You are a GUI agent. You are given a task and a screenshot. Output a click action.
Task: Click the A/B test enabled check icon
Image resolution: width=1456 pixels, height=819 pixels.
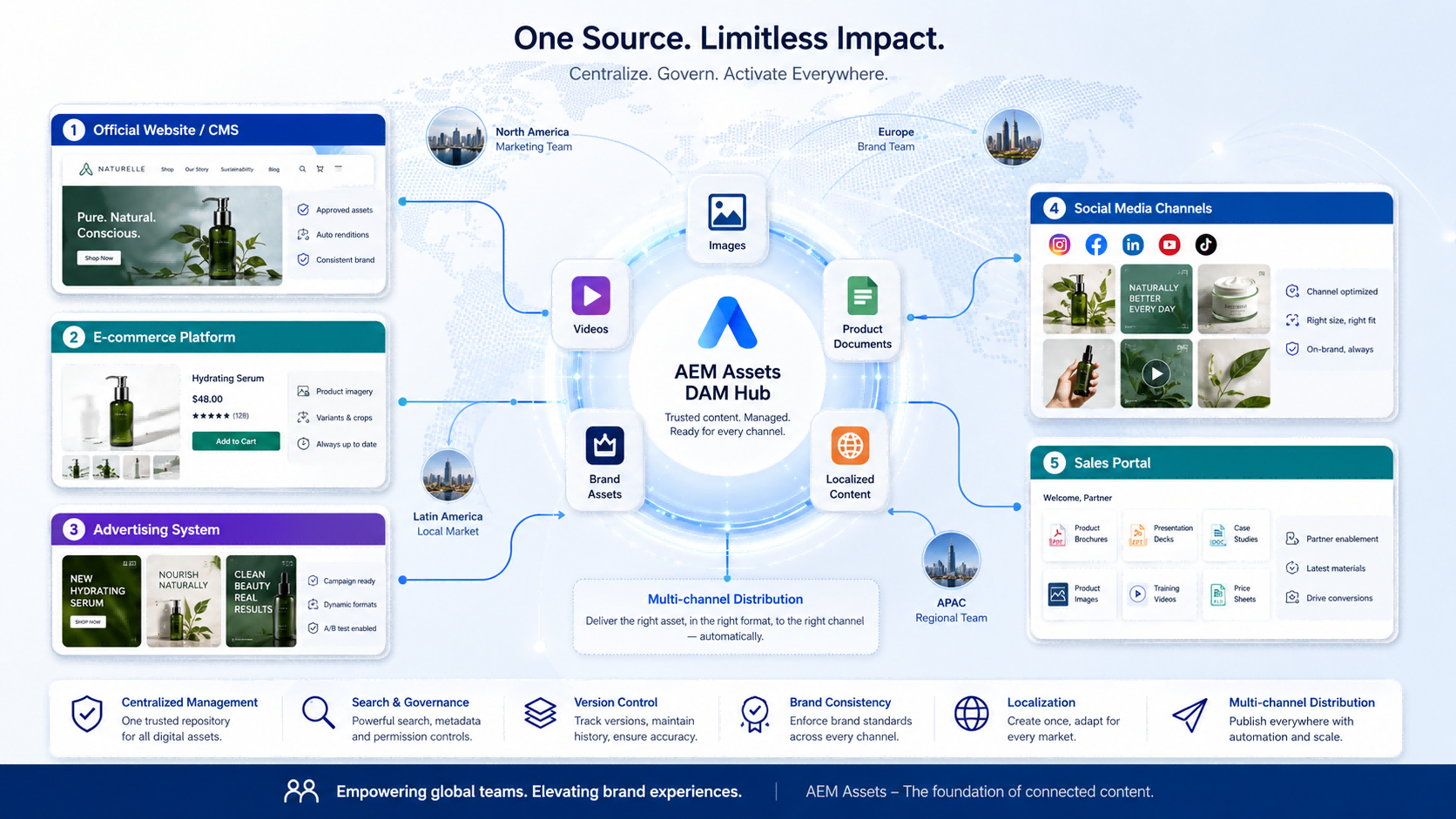click(313, 628)
